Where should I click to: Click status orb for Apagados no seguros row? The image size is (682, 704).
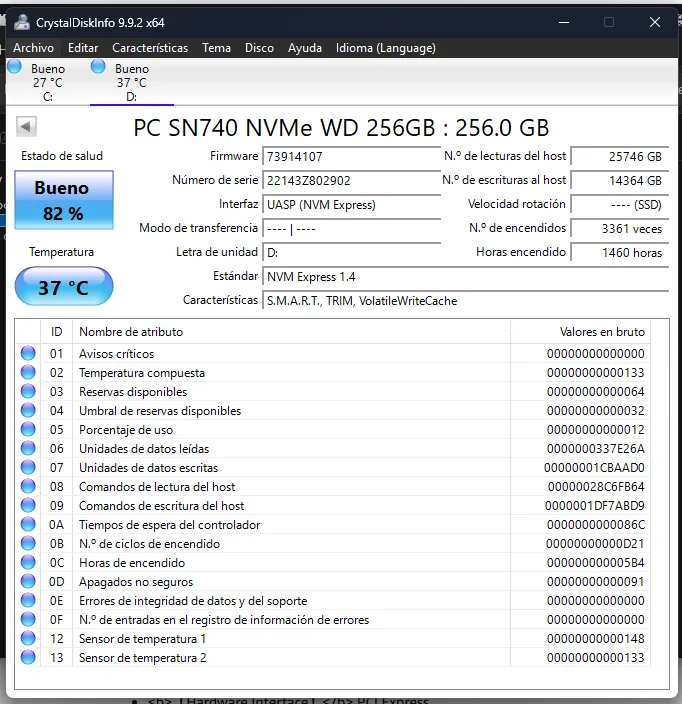coord(28,581)
